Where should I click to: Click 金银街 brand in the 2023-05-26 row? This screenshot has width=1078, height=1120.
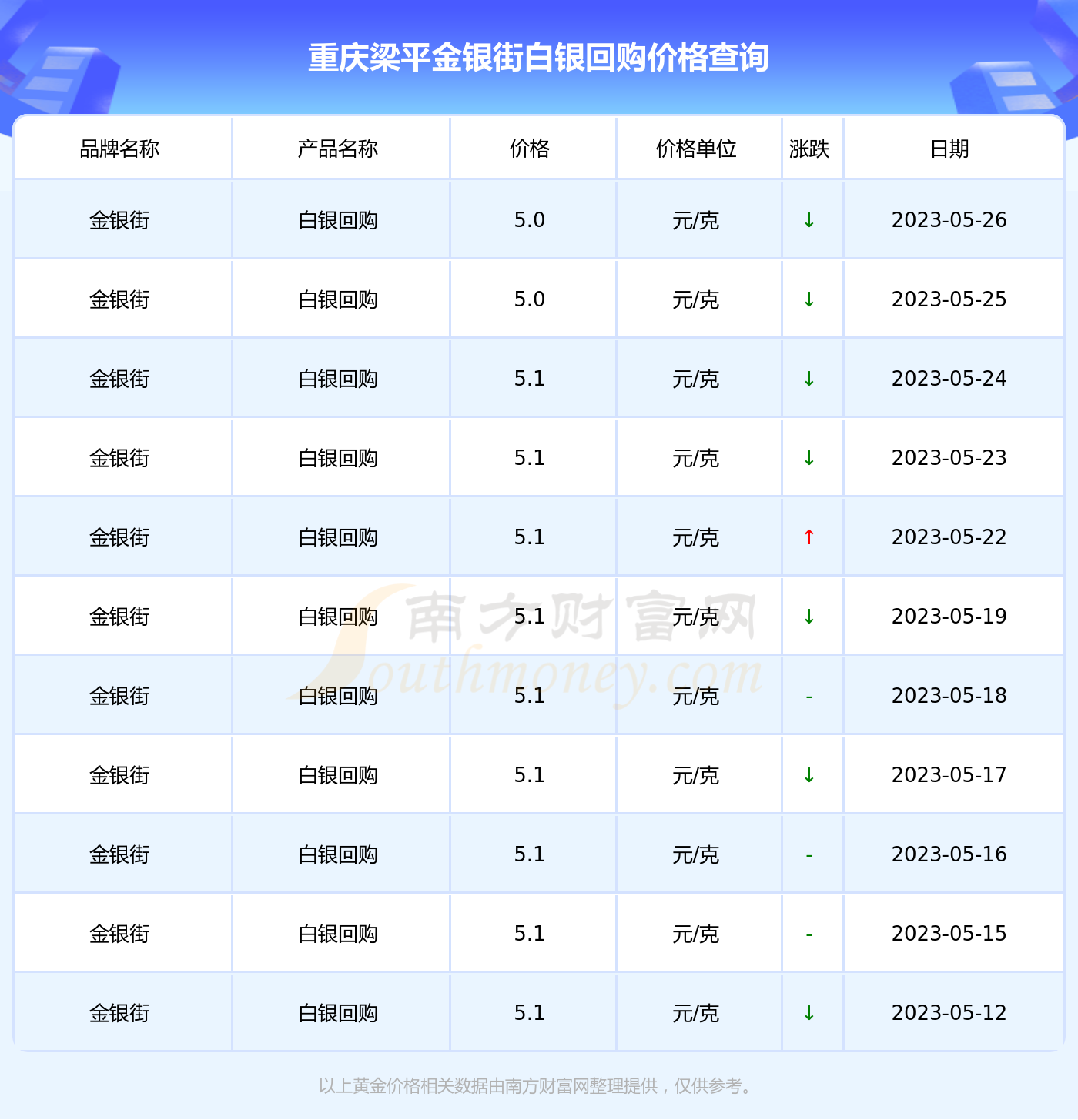point(119,220)
